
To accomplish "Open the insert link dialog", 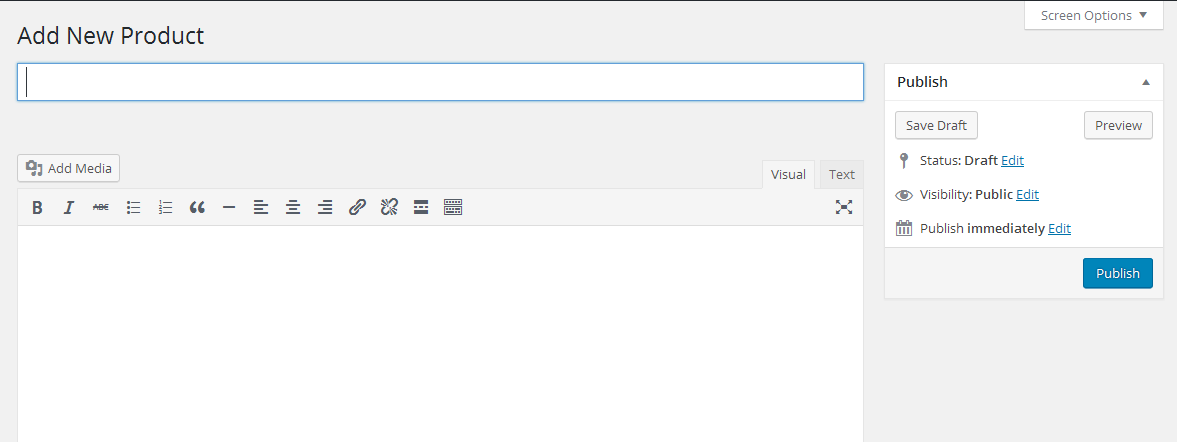I will (357, 208).
